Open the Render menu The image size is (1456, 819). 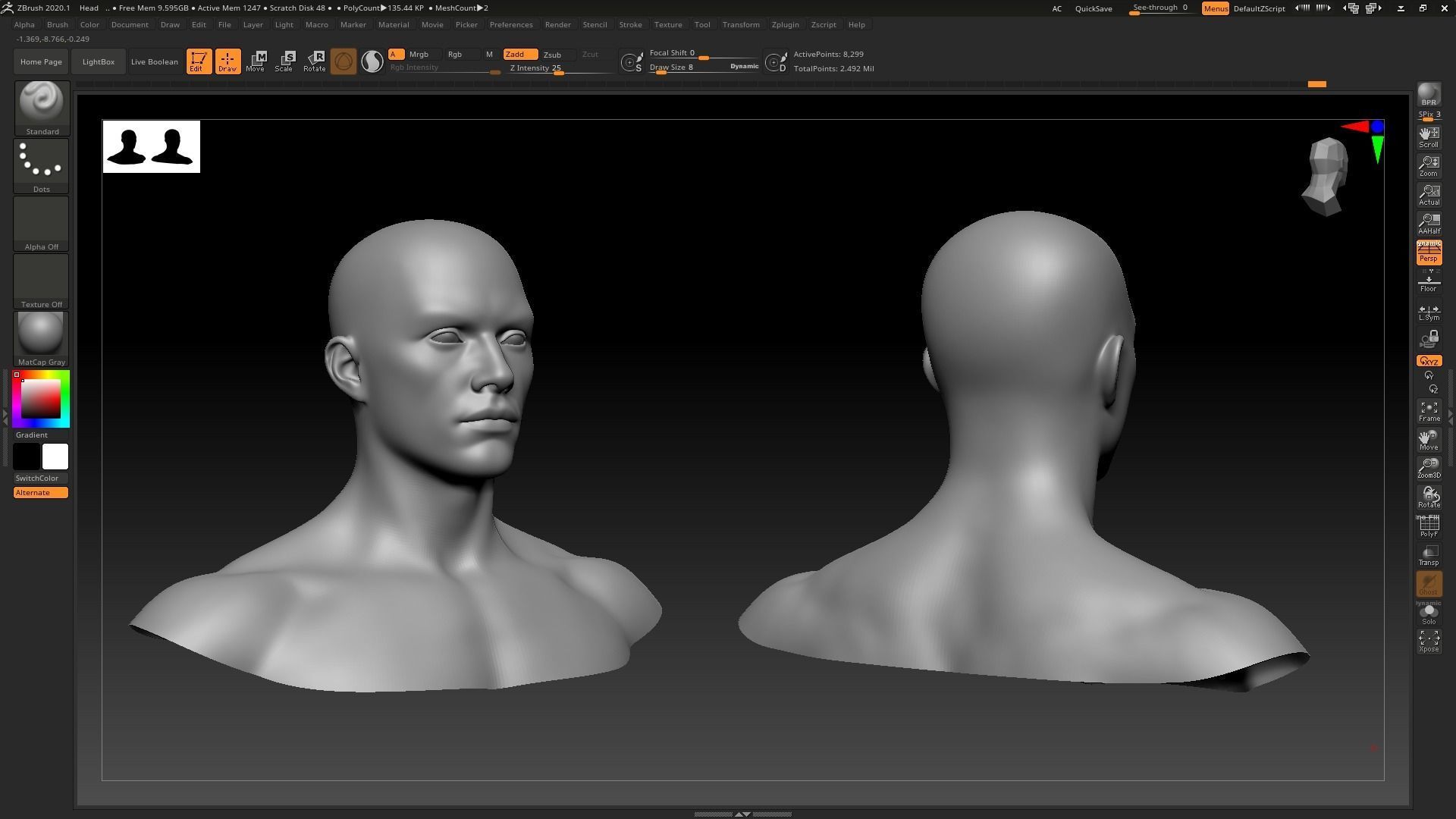point(557,25)
